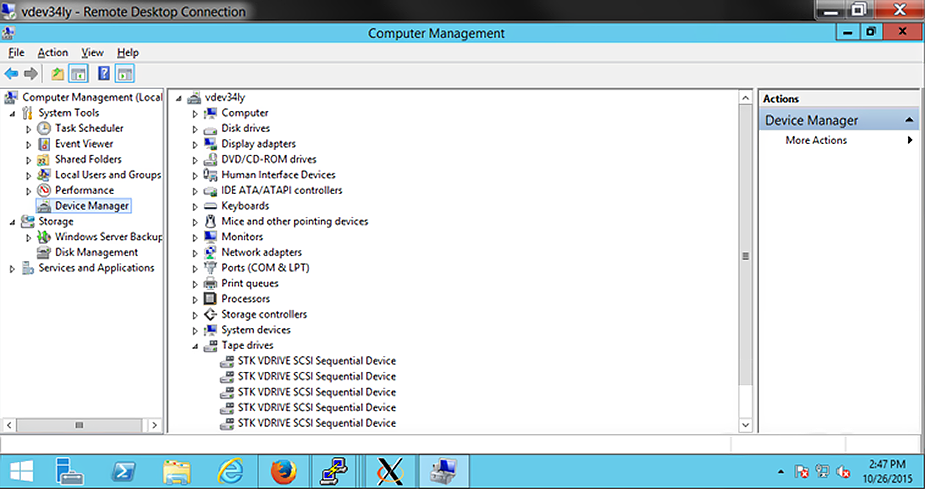Viewport: 925px width, 489px height.
Task: Click the muted volume tray icon
Action: pos(844,471)
